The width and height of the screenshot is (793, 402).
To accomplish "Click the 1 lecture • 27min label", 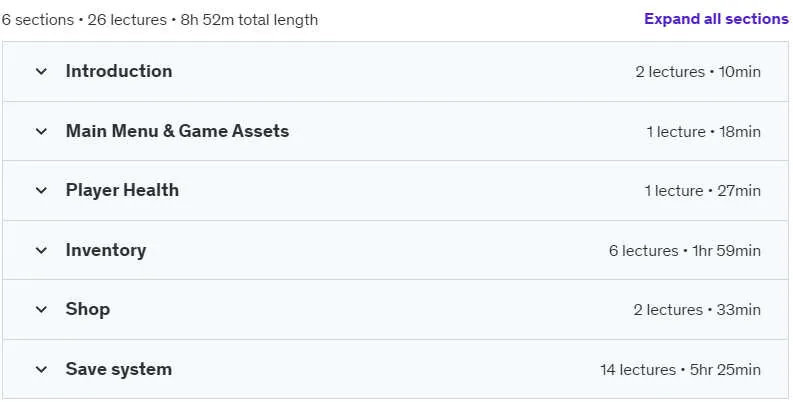I will coord(702,191).
